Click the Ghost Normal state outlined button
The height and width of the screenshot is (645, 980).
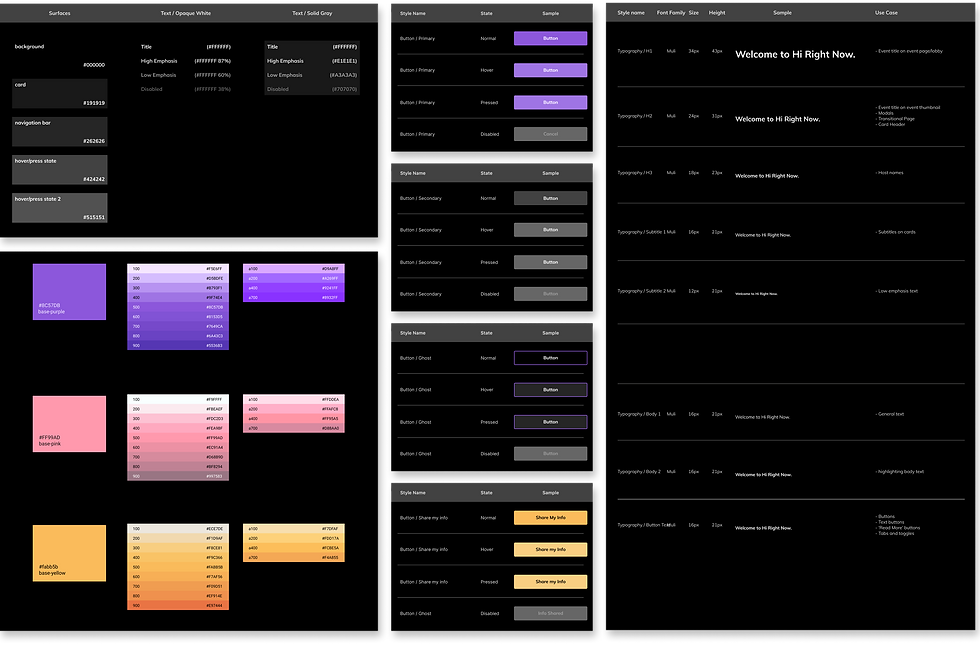pos(550,358)
